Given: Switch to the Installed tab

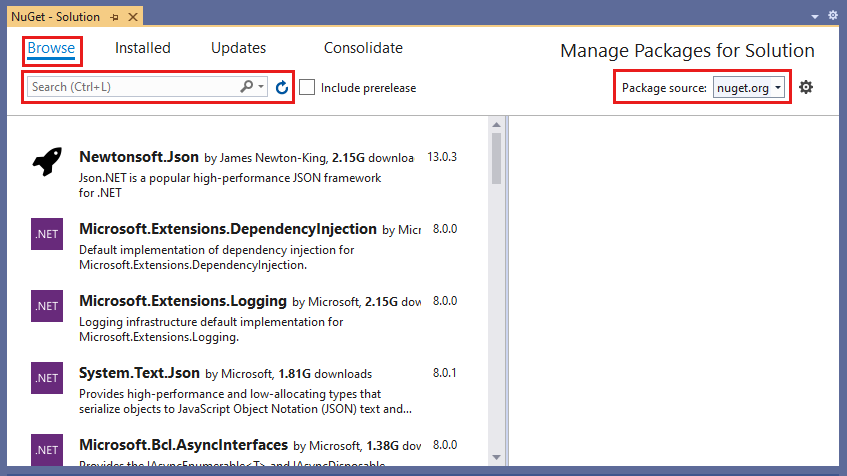Looking at the screenshot, I should [x=143, y=48].
